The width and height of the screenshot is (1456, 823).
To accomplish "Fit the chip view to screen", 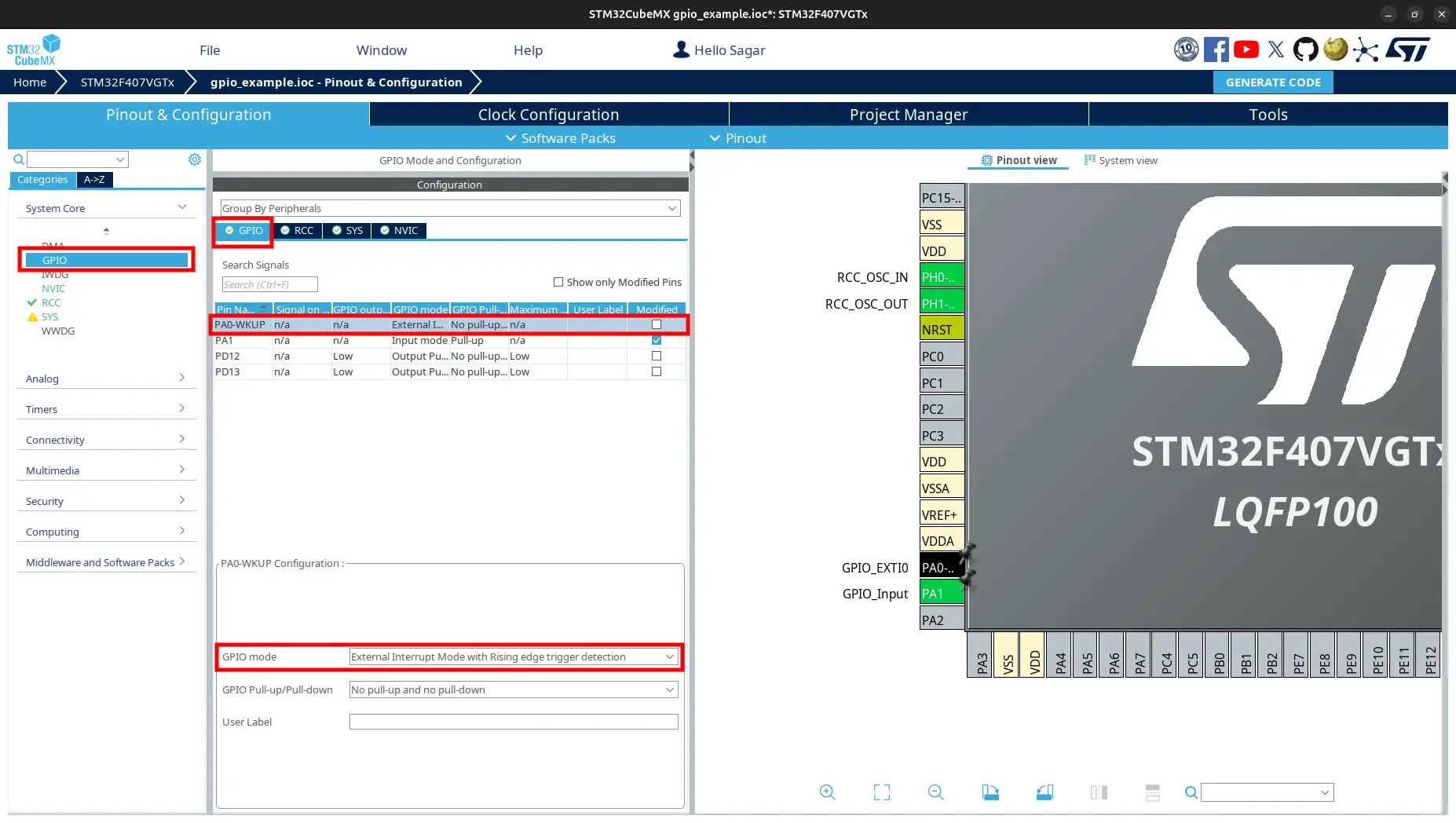I will coord(882,792).
